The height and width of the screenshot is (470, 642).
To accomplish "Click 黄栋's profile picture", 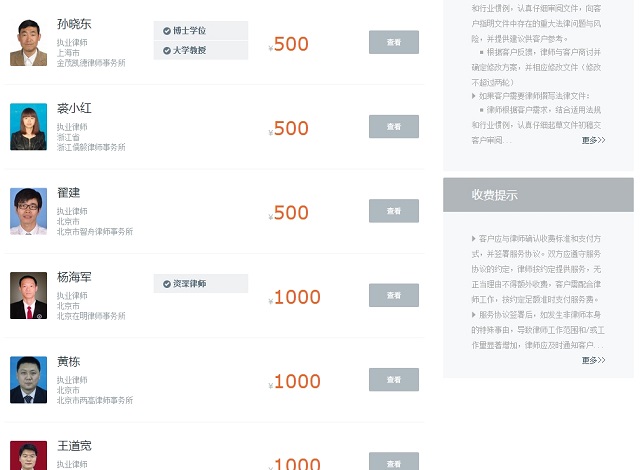I will pos(28,380).
